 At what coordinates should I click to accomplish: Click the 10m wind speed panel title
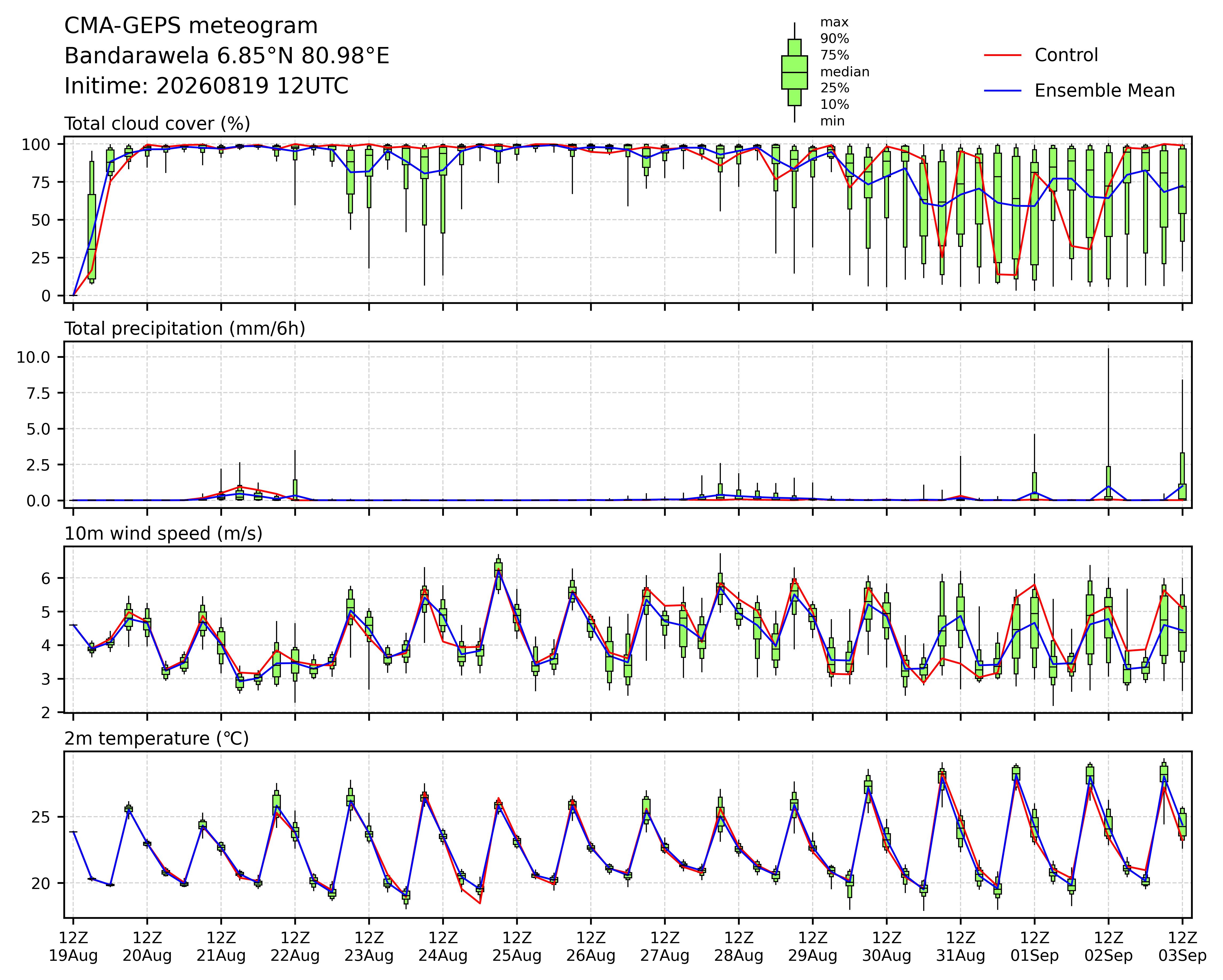tap(163, 534)
